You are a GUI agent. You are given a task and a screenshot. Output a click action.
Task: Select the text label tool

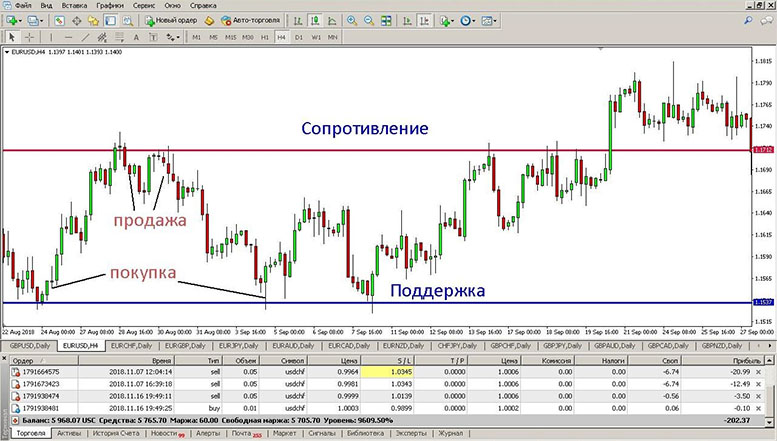pos(153,37)
